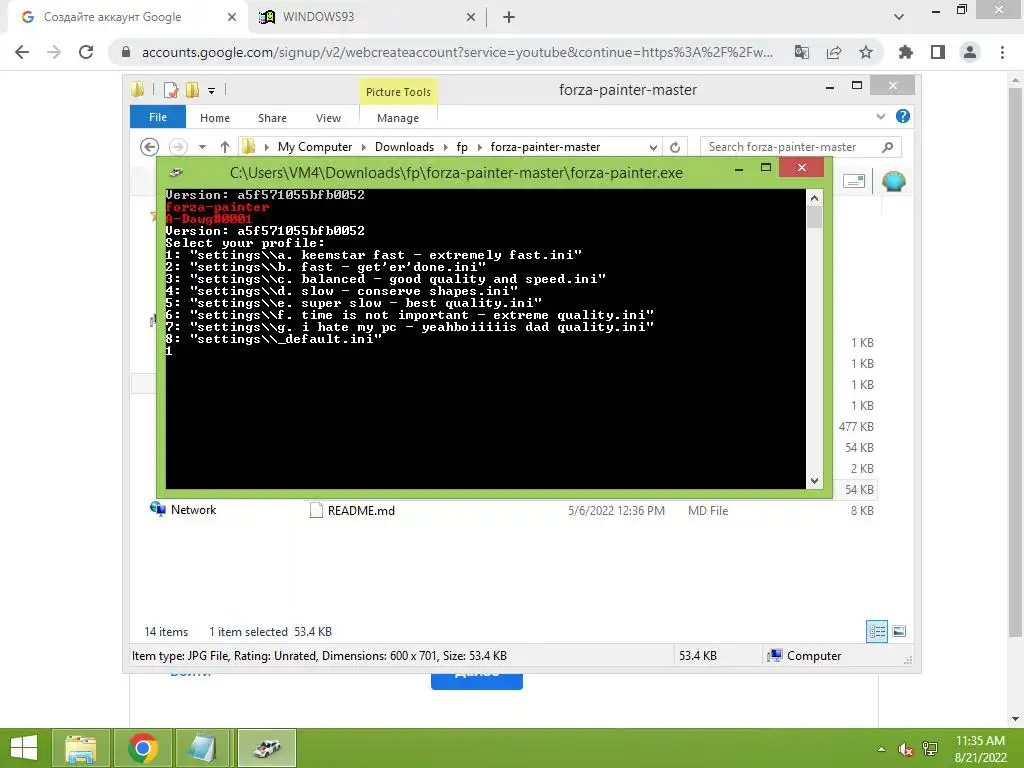
Task: Open File Explorer from the taskbar
Action: [80, 748]
